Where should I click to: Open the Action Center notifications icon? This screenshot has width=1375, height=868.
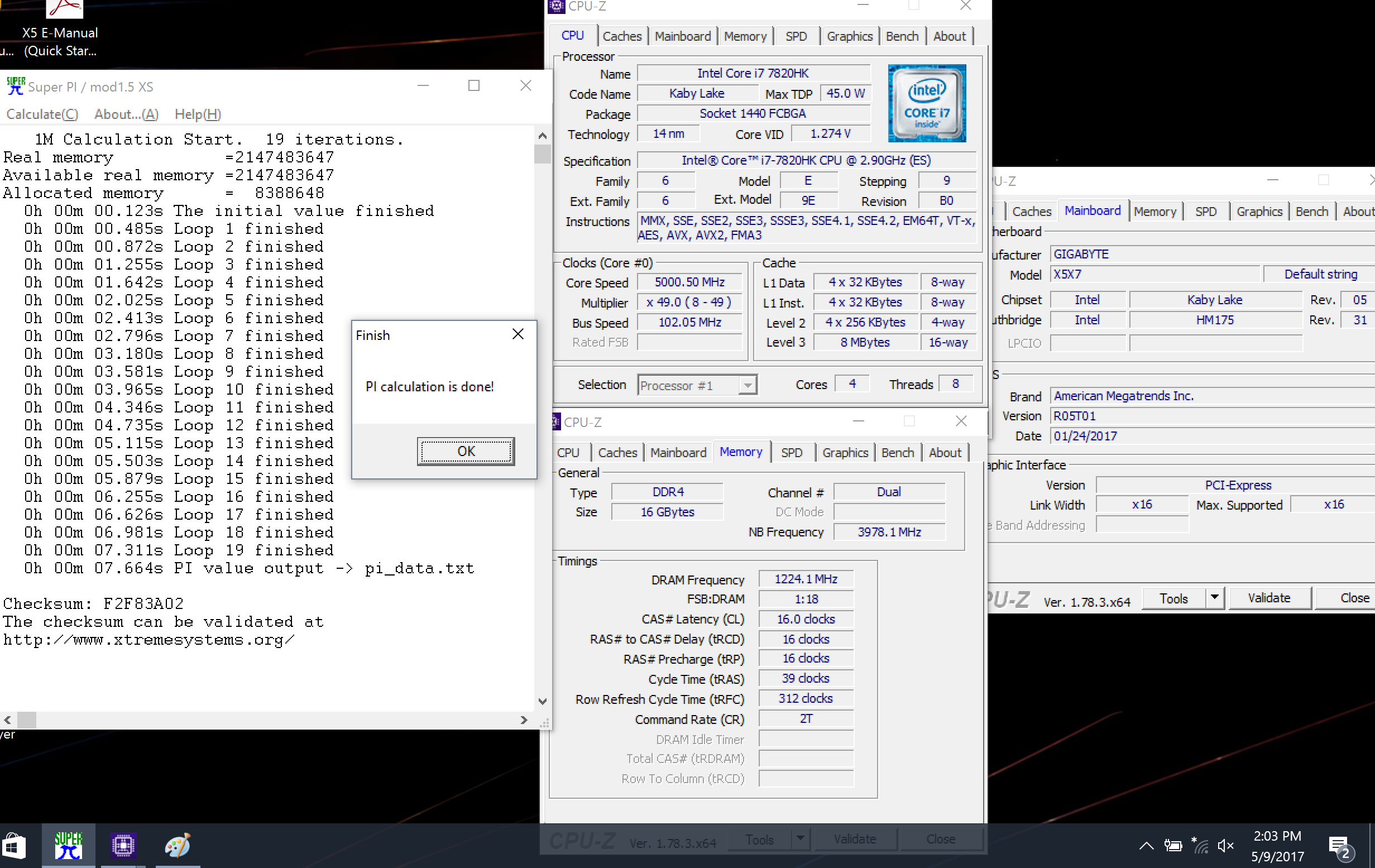coord(1338,846)
